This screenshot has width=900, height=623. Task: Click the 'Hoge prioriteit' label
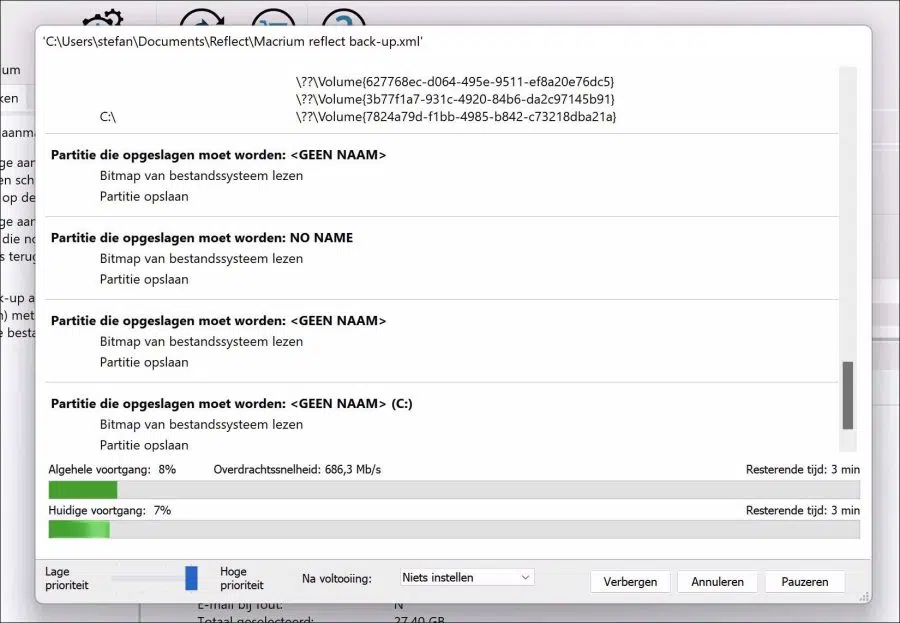pos(242,578)
